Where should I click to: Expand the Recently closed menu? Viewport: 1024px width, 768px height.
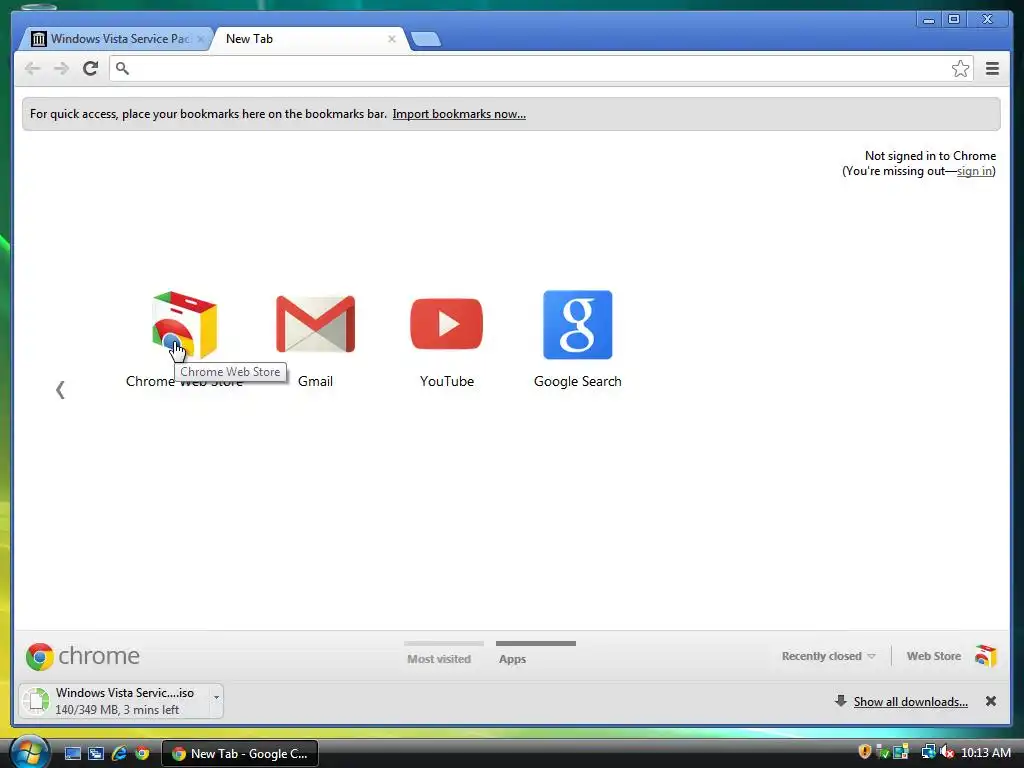tap(828, 656)
